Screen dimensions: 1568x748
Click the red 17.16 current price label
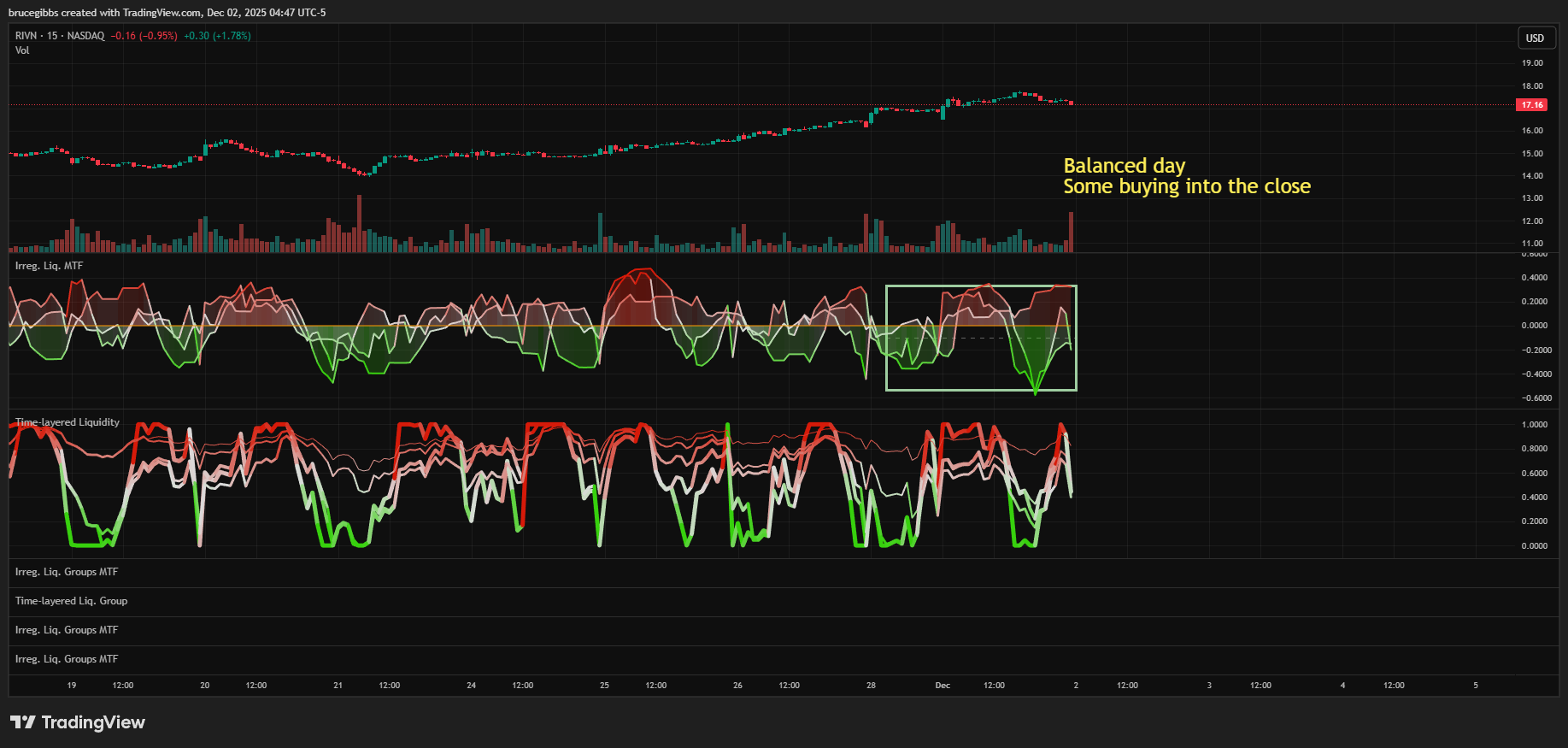[1531, 105]
